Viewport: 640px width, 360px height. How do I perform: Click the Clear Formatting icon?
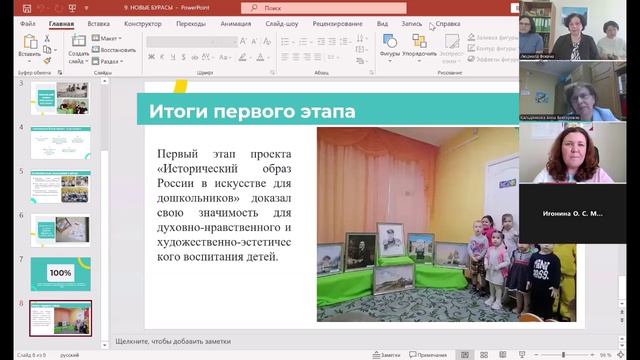coord(267,42)
